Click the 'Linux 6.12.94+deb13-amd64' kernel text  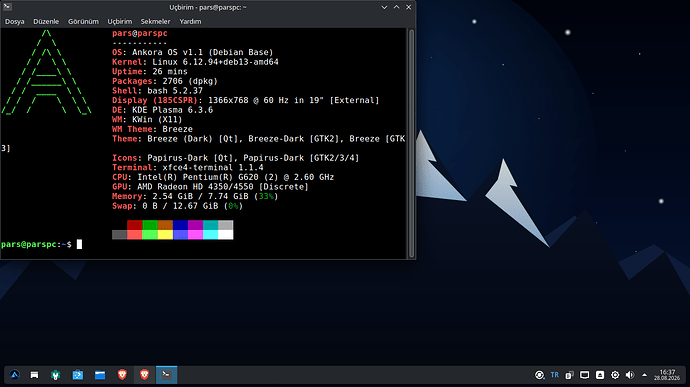[215, 62]
